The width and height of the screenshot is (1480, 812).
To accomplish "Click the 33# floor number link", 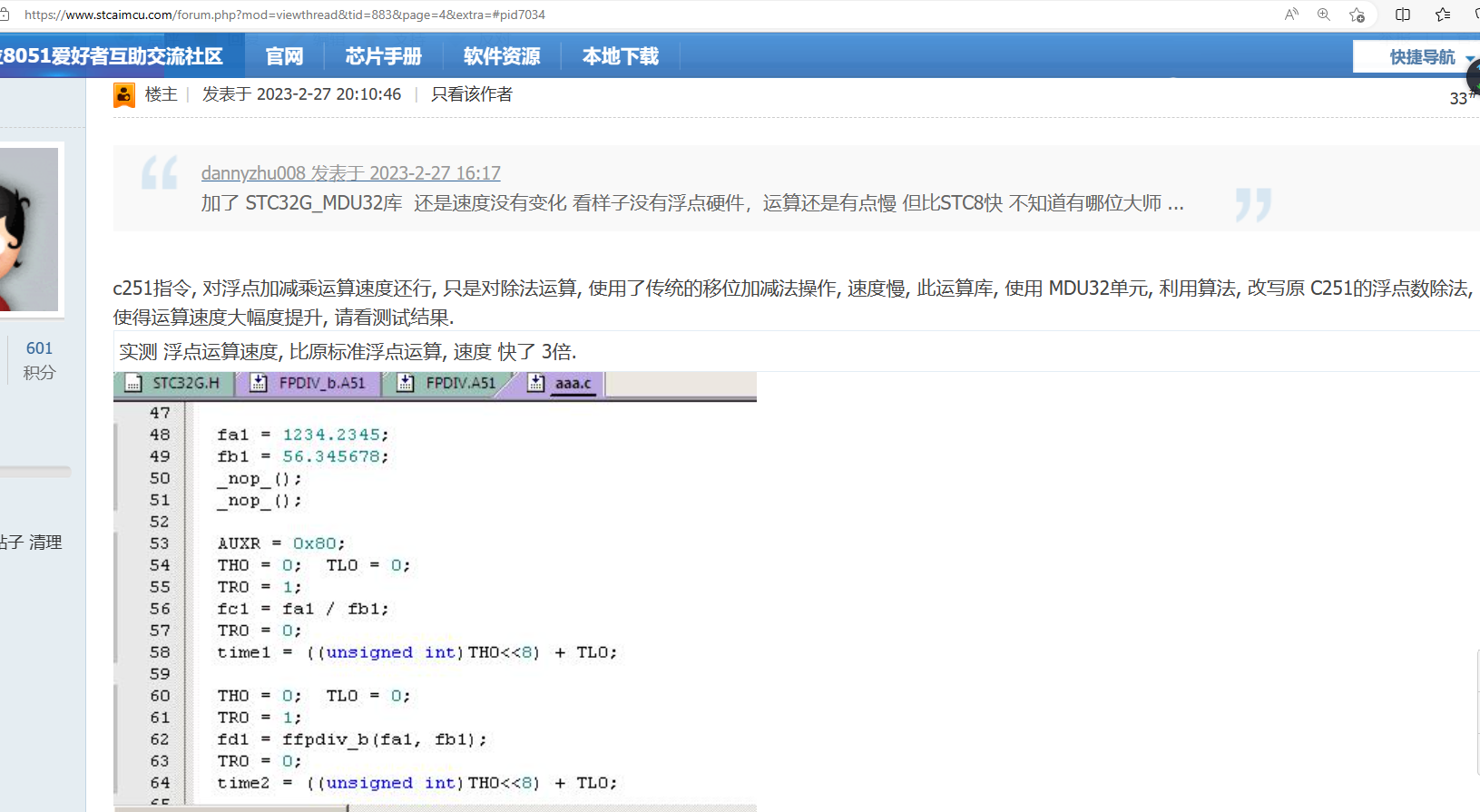I will (x=1462, y=98).
